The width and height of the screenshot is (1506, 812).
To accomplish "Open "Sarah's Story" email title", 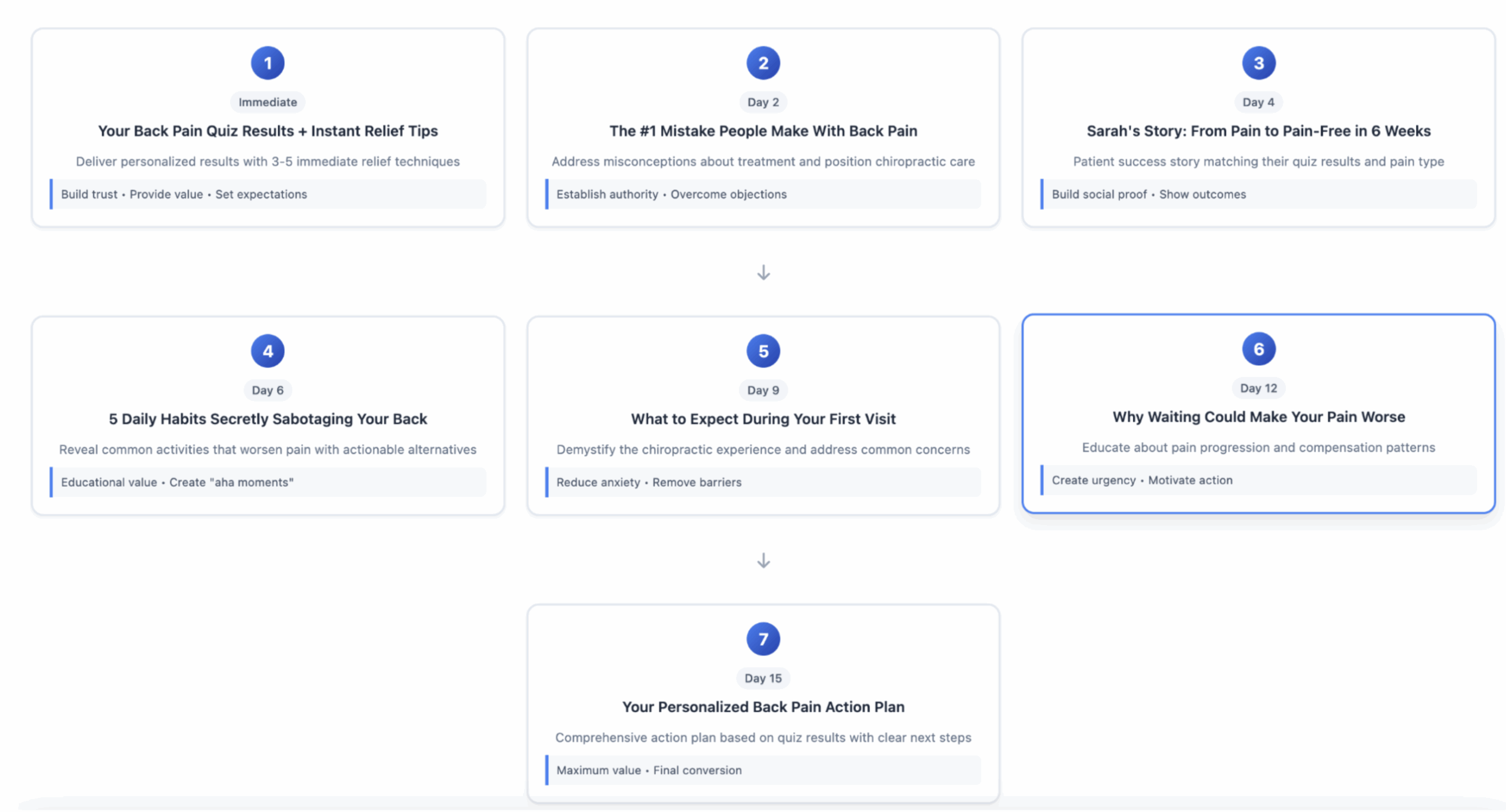I will pos(1258,131).
